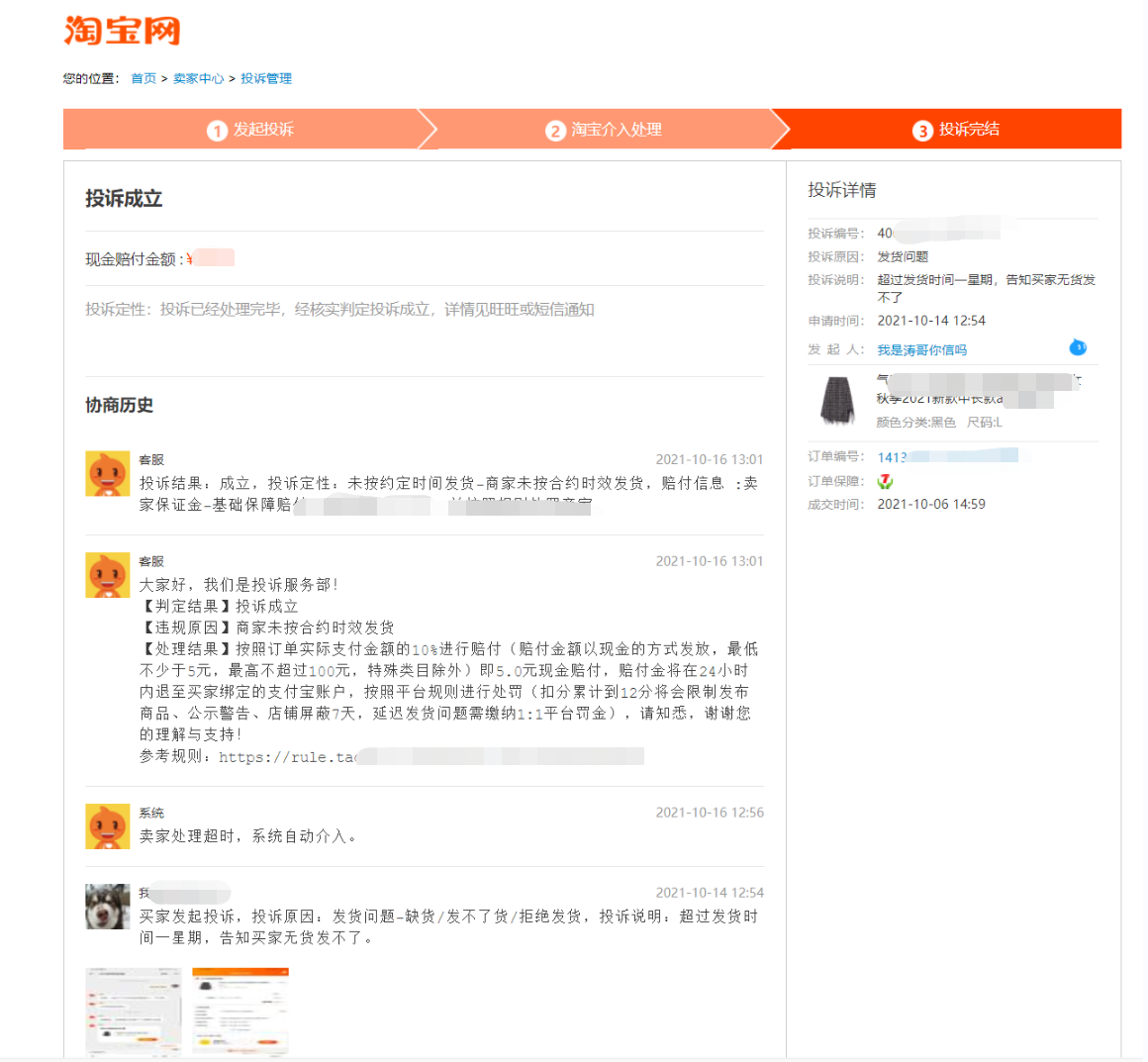Select 【违规原因】商家未按合约时效发货 line

[x=267, y=627]
